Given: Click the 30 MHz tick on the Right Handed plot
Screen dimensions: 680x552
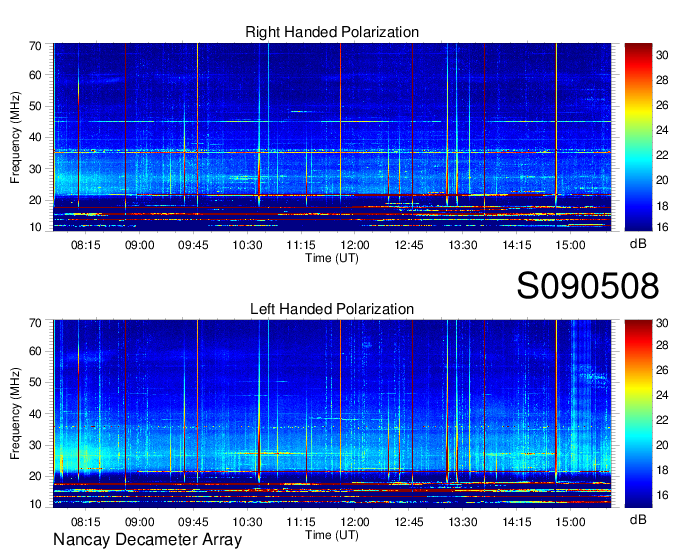Looking at the screenshot, I should 35,169.
